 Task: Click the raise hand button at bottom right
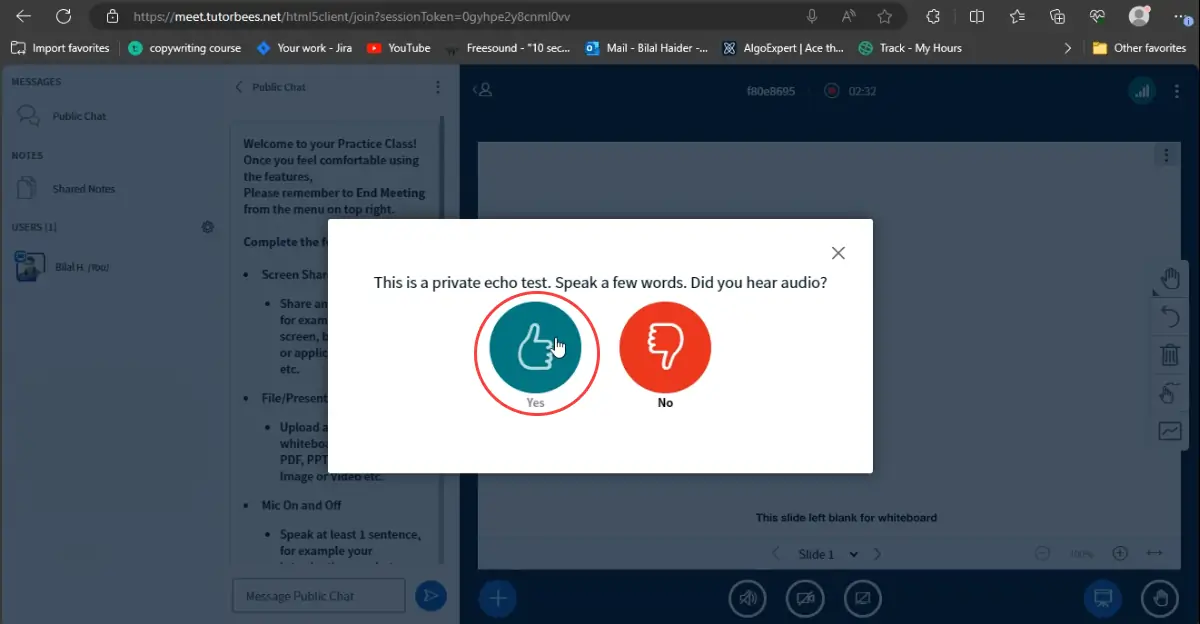pyautogui.click(x=1160, y=598)
